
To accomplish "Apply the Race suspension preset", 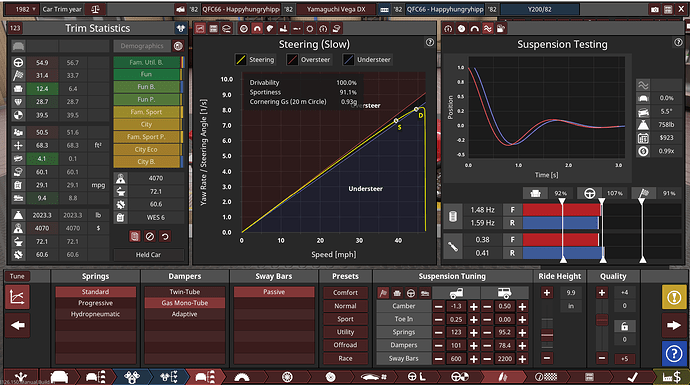I will 345,358.
